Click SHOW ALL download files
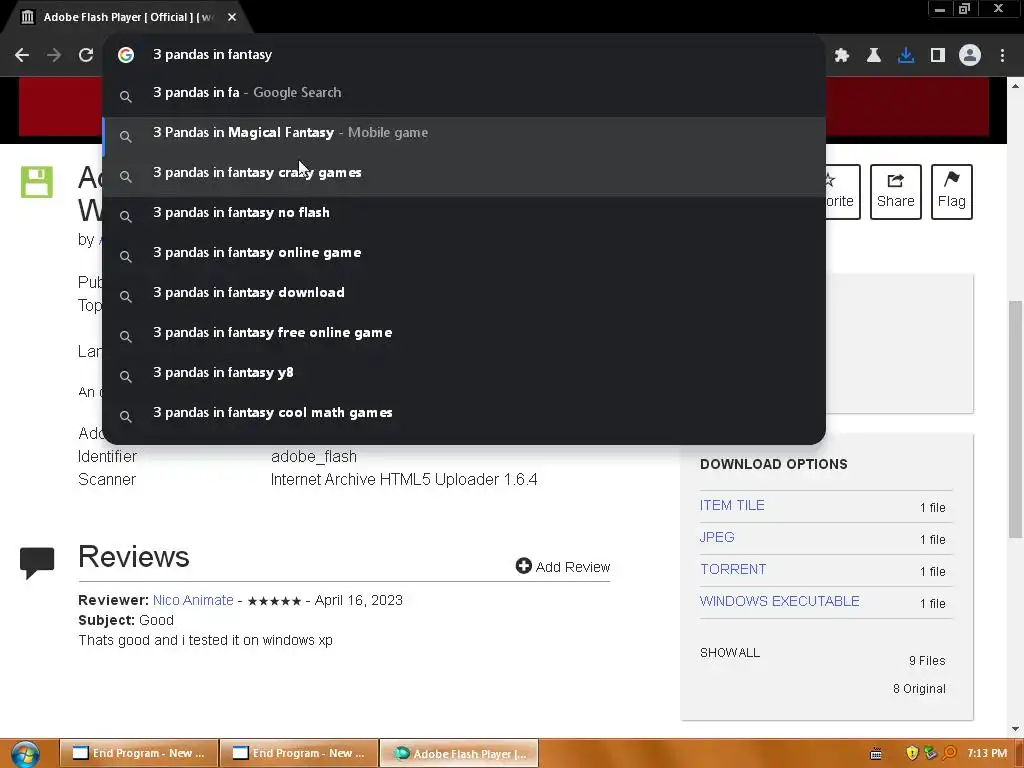The width and height of the screenshot is (1024, 768). (x=730, y=652)
